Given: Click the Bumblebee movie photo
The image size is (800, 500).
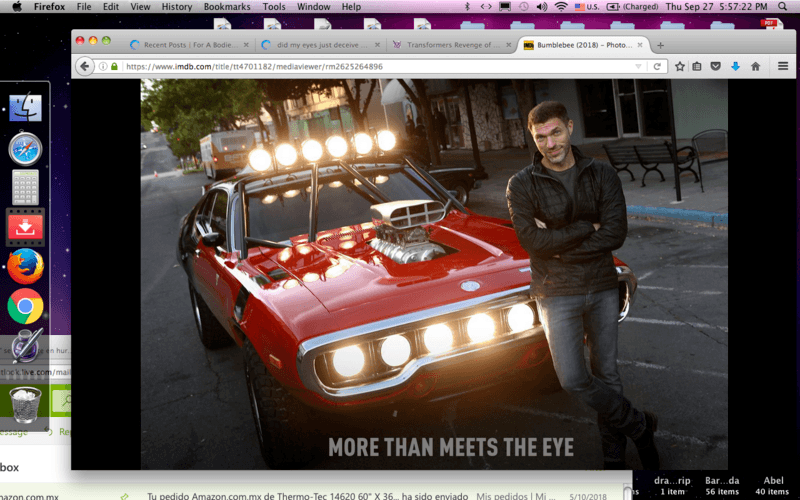Looking at the screenshot, I should click(434, 274).
